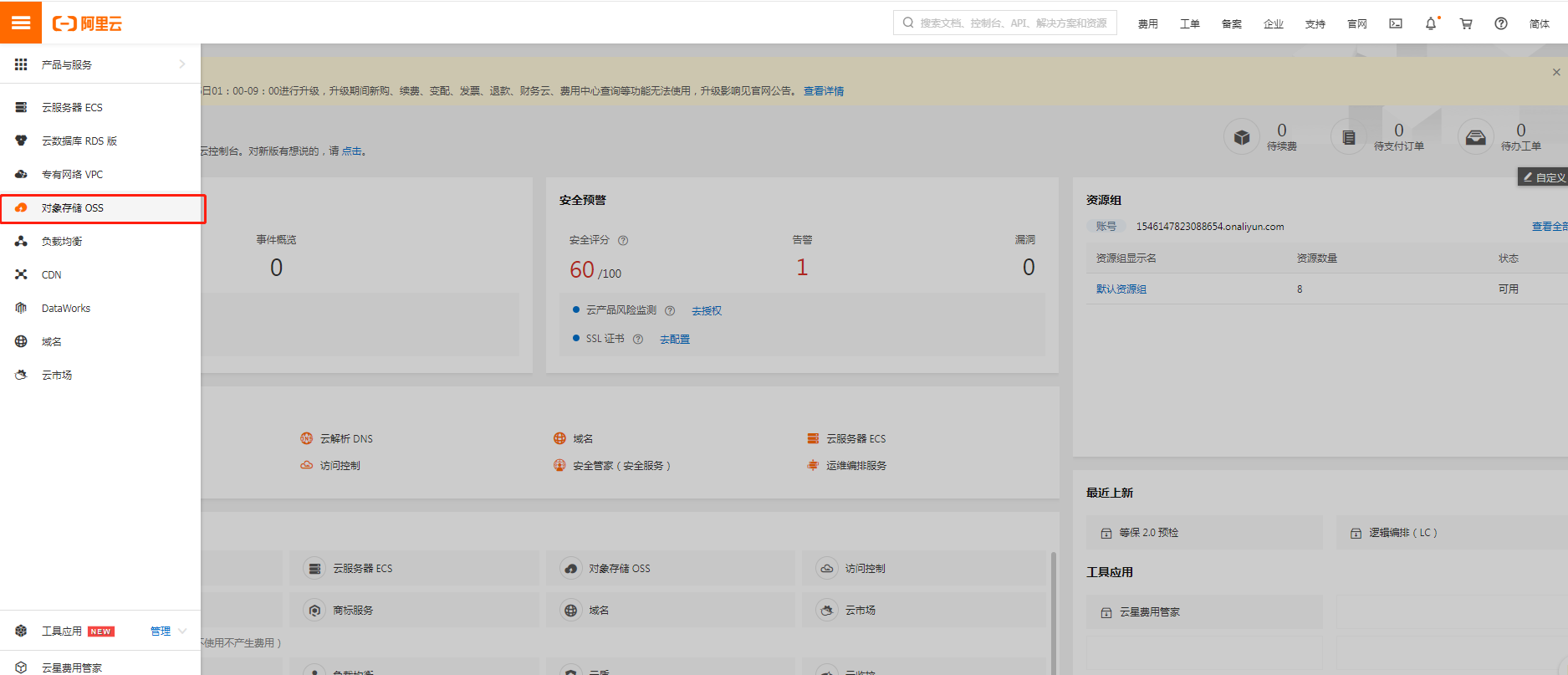Click the 管理 link beside 工具应用
The height and width of the screenshot is (675, 1568).
[161, 631]
